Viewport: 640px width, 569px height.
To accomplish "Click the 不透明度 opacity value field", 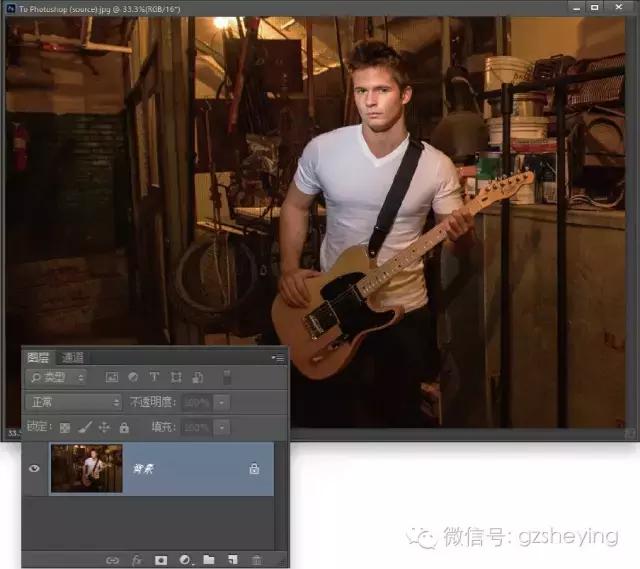I will coord(197,403).
